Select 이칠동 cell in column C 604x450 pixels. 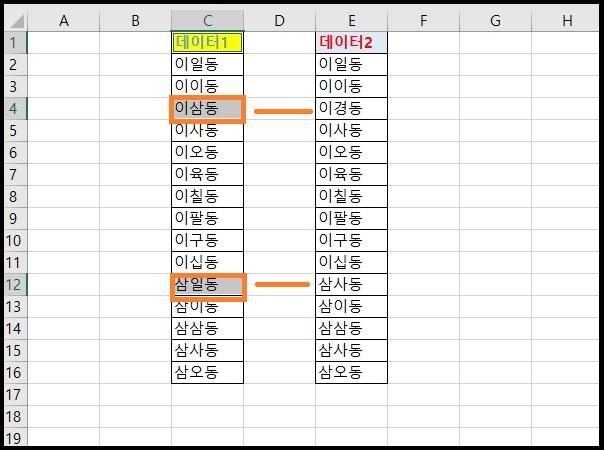tap(208, 196)
